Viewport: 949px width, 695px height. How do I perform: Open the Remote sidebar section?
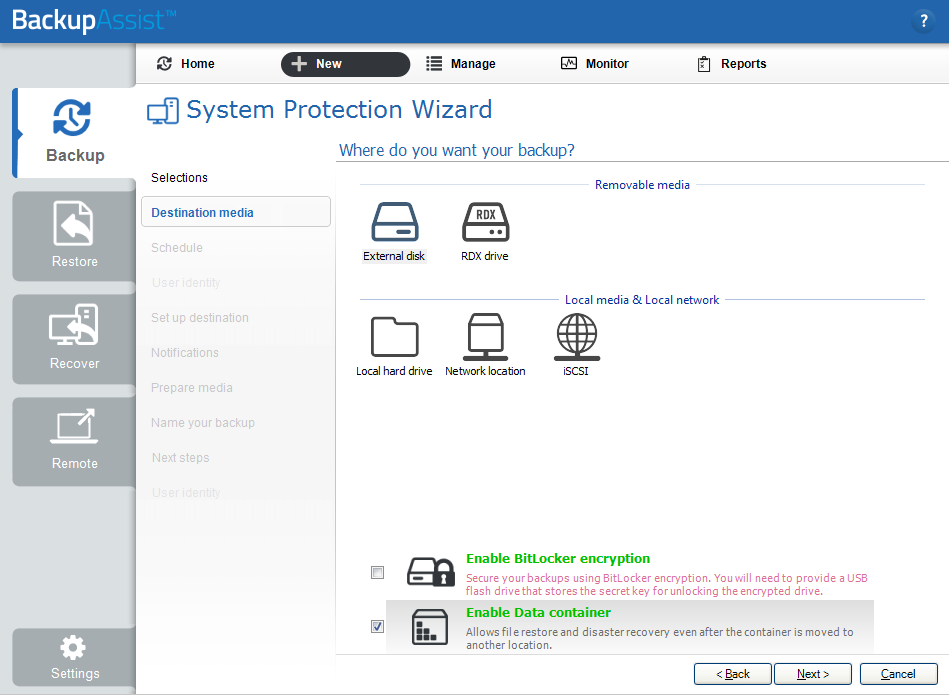click(75, 440)
